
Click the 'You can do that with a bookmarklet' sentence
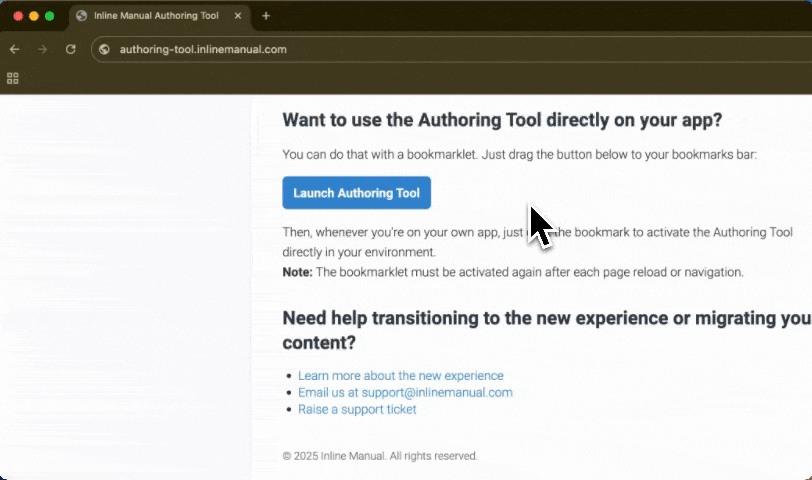519,154
